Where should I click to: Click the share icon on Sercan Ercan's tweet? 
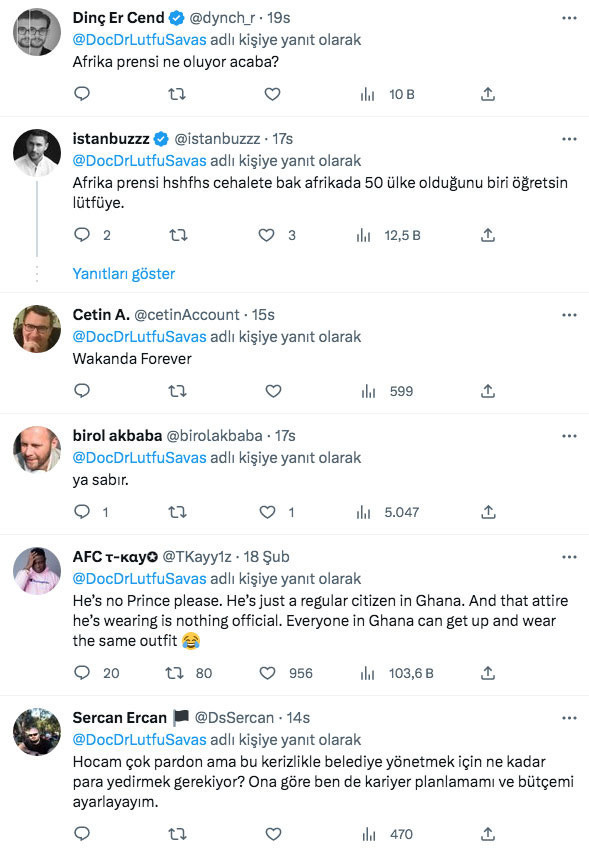pyautogui.click(x=487, y=833)
